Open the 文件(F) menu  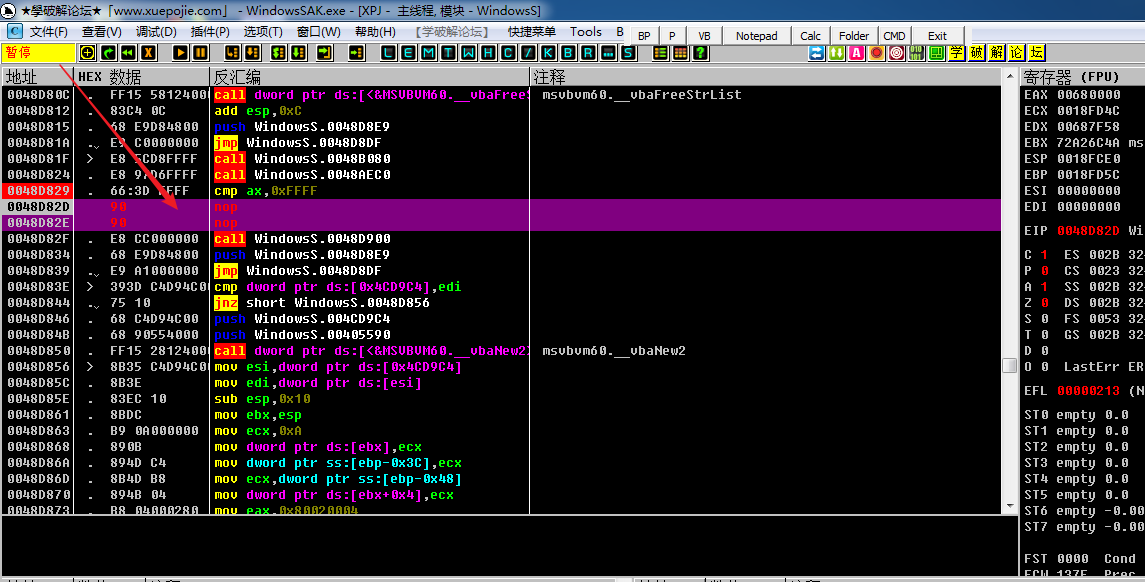[x=48, y=32]
